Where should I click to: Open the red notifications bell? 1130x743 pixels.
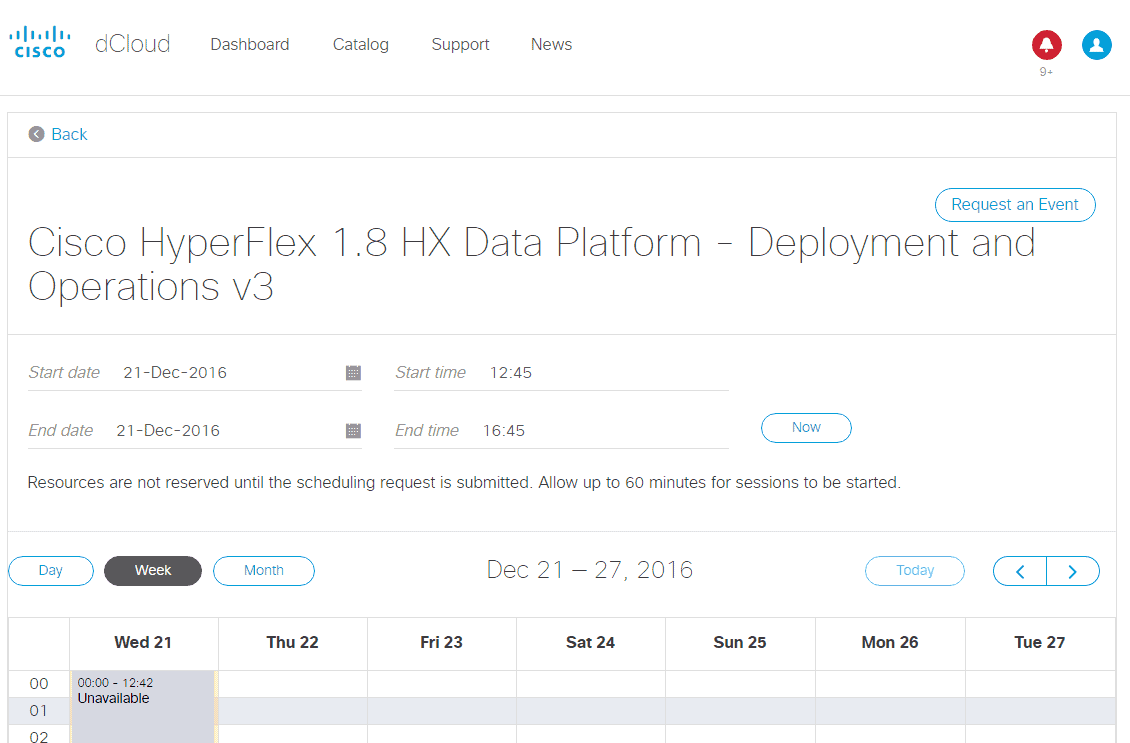[x=1046, y=45]
